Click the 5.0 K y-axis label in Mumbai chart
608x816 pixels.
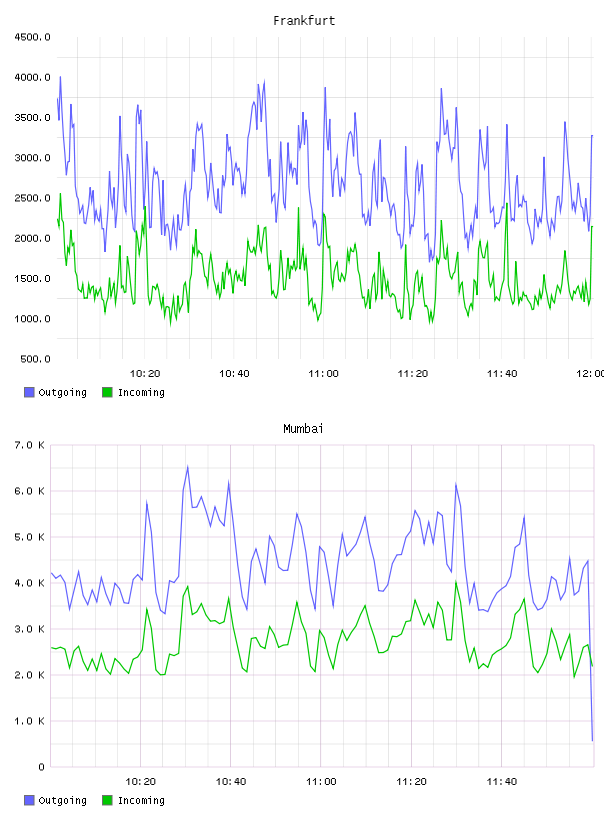point(29,537)
